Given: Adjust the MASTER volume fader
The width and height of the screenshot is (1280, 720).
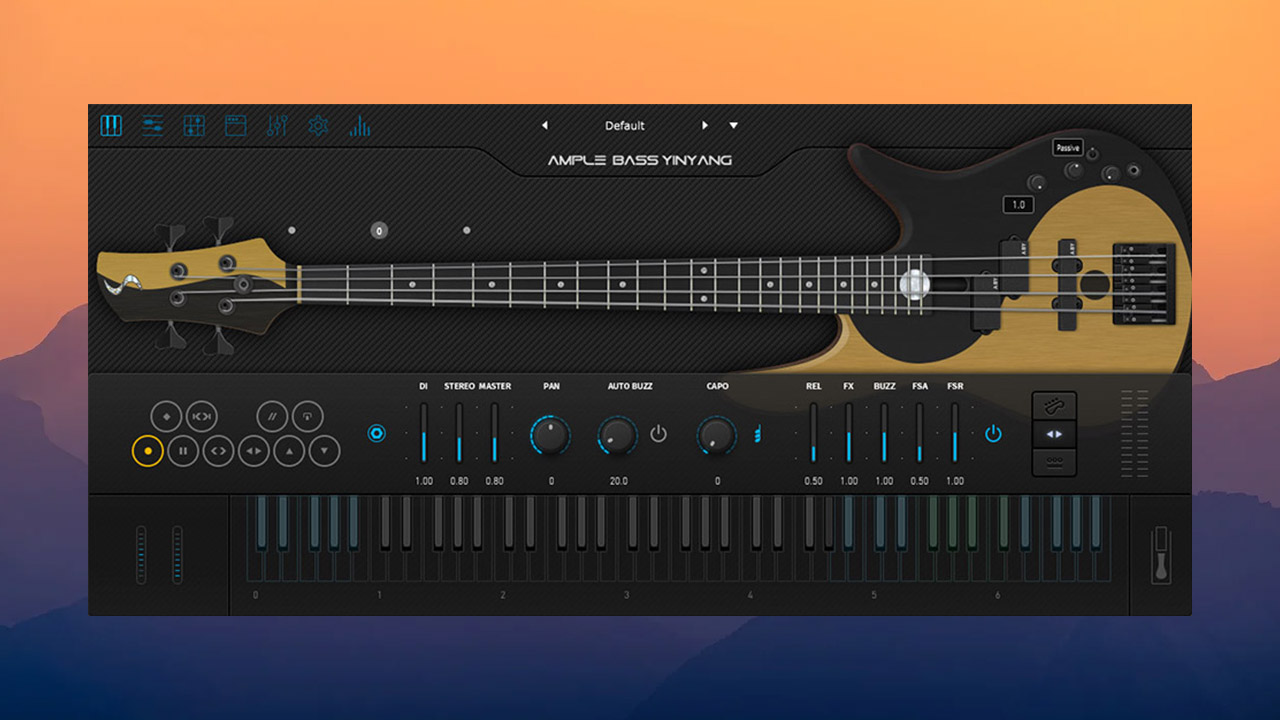Looking at the screenshot, I should pyautogui.click(x=496, y=435).
